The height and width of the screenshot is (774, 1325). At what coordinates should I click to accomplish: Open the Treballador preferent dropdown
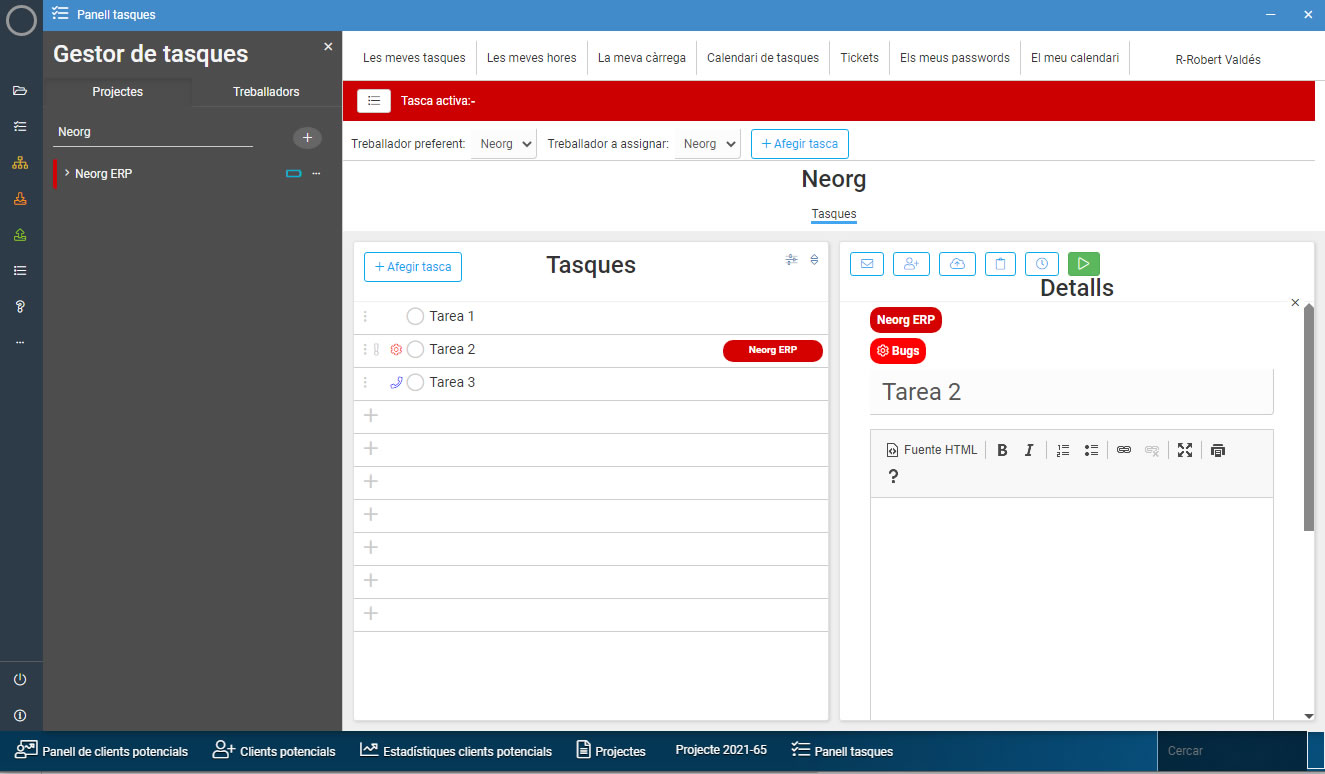click(503, 144)
